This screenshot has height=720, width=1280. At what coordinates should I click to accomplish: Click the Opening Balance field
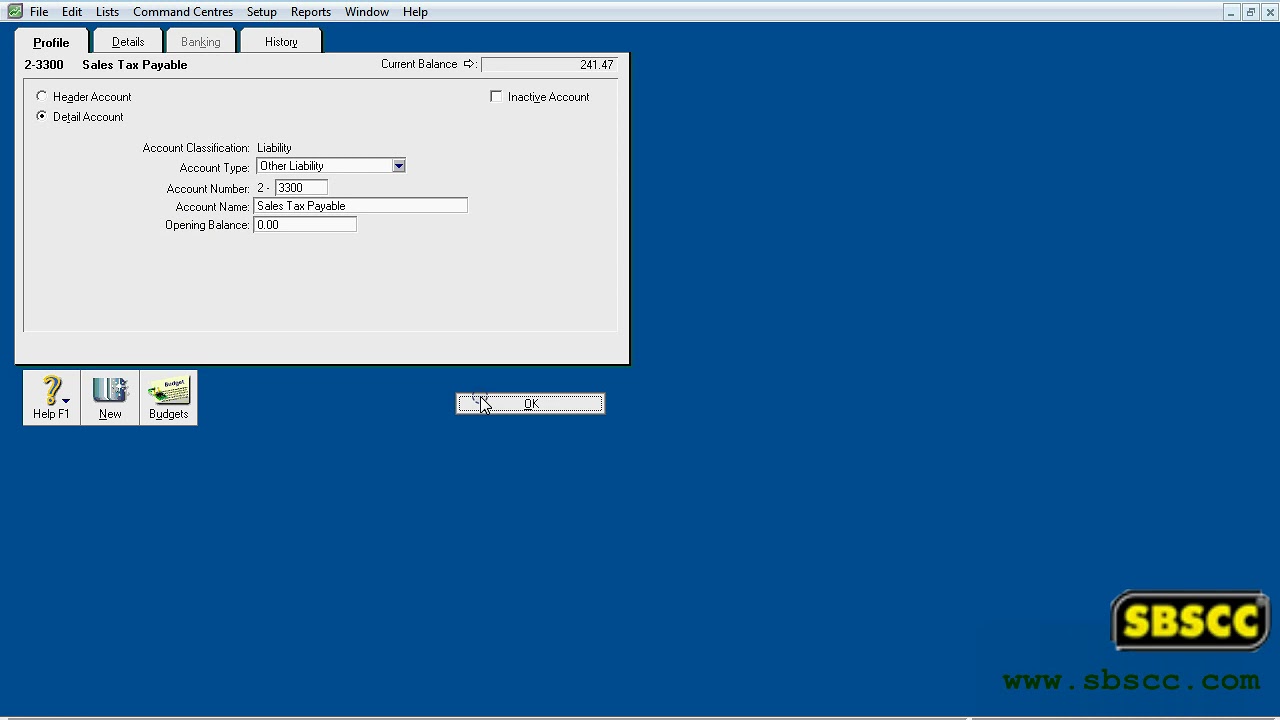(305, 225)
